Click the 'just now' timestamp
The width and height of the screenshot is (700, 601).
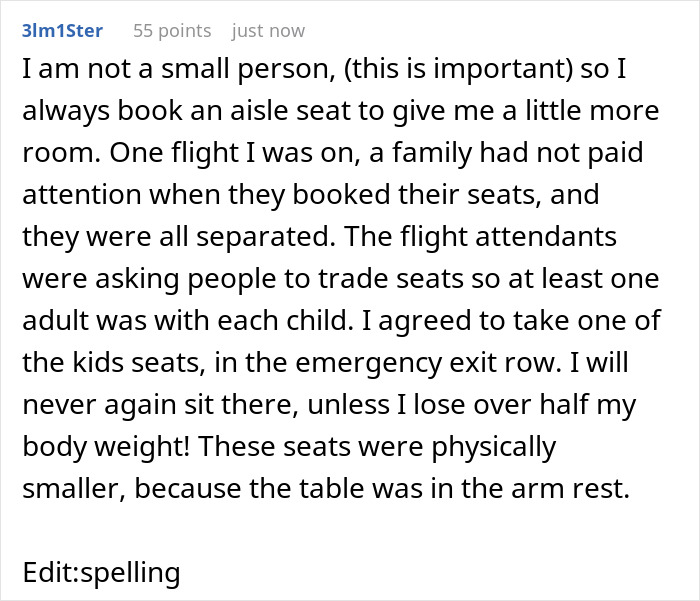point(268,30)
